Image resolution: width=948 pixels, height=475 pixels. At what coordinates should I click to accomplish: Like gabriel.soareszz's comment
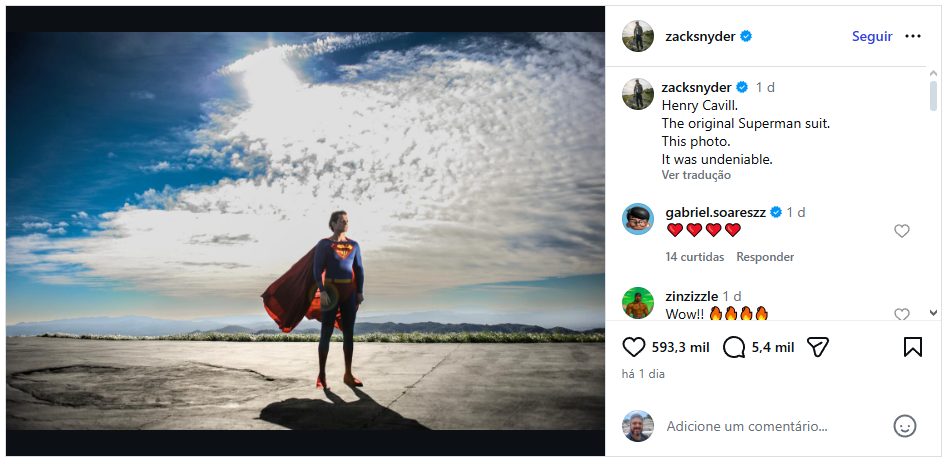901,231
